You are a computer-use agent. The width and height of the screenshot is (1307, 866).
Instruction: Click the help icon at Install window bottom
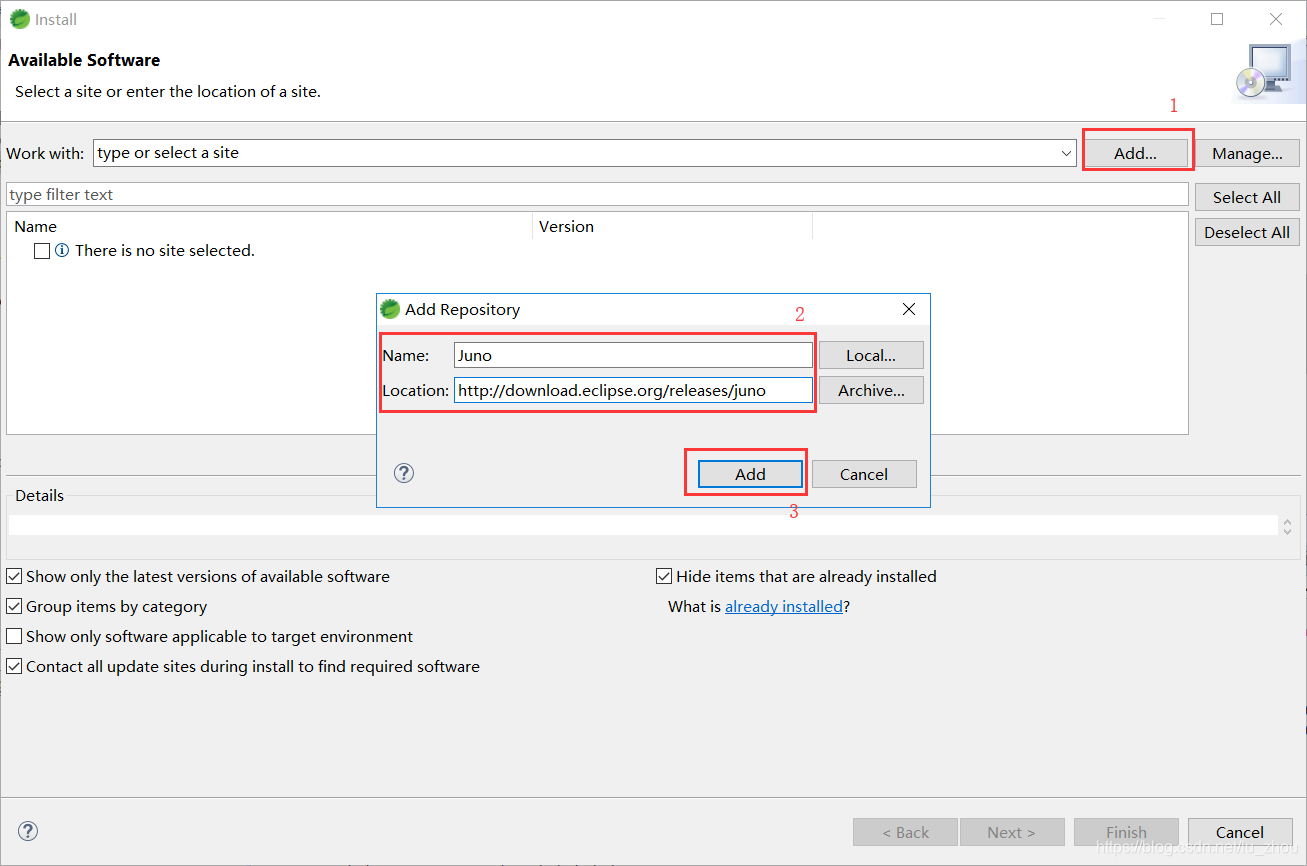28,831
